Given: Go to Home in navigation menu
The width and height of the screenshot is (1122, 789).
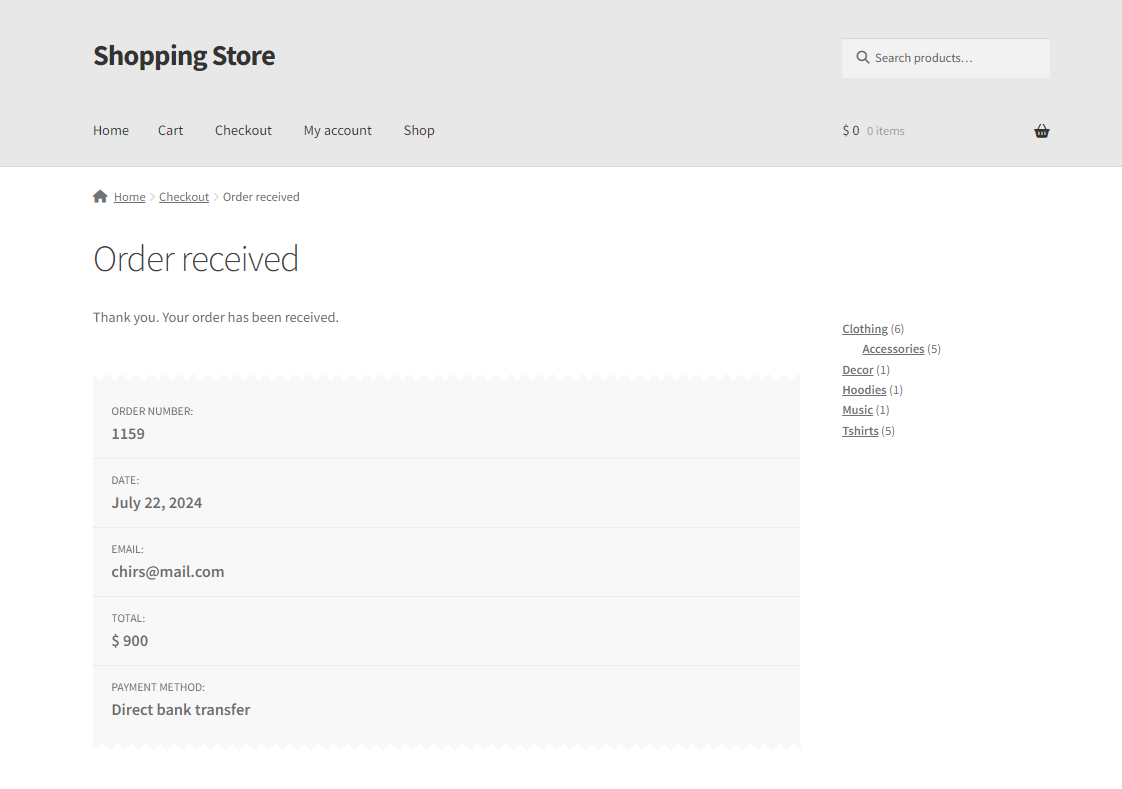Looking at the screenshot, I should point(111,130).
